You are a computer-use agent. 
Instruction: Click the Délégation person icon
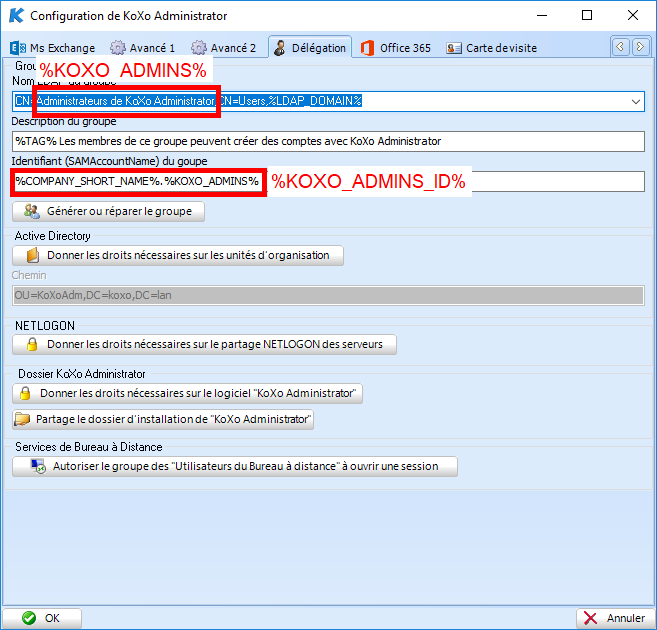click(x=280, y=48)
